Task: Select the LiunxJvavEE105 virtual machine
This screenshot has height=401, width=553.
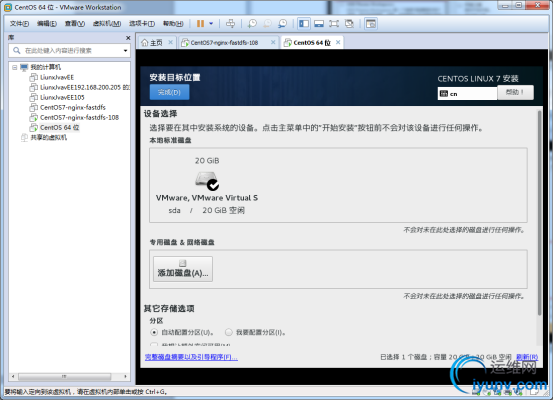Action: (62, 97)
